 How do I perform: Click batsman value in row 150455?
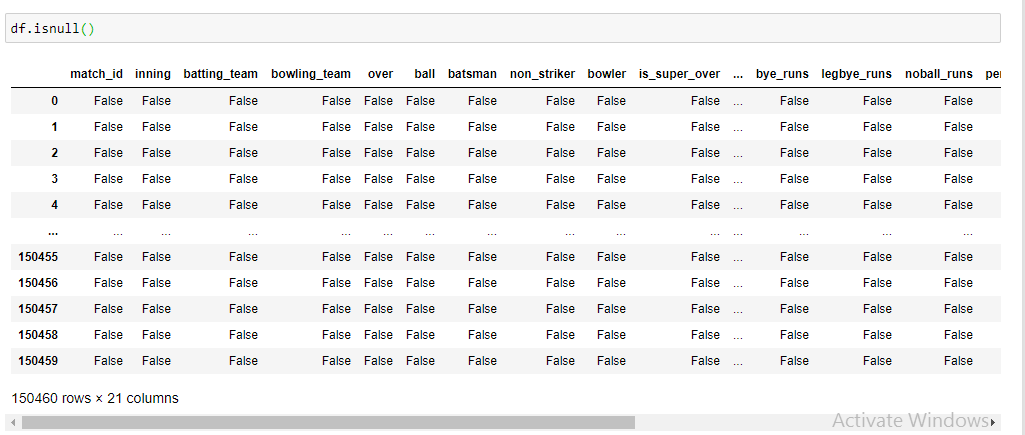coord(482,256)
